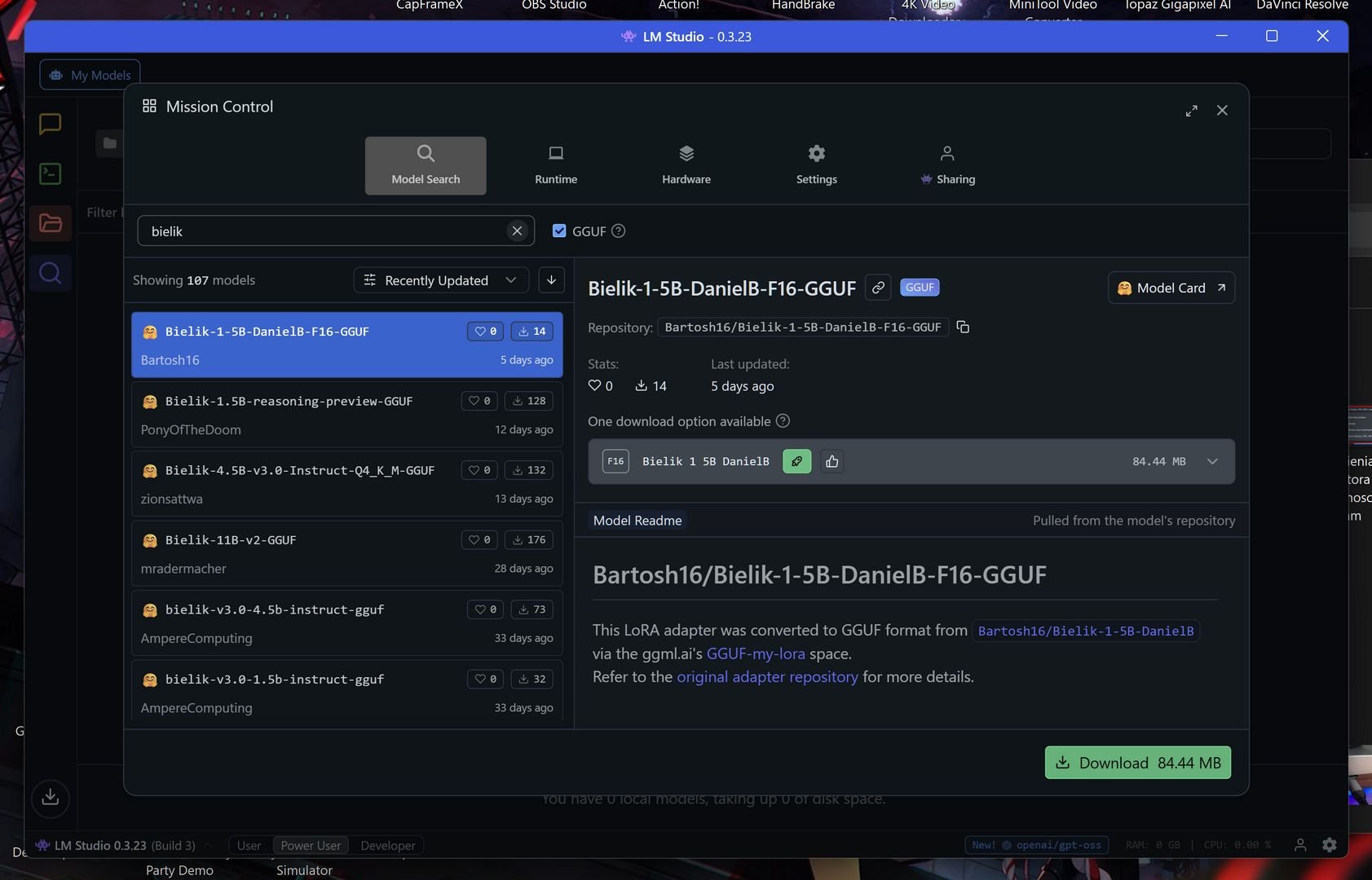Toggle the GGUF checkbox
The height and width of the screenshot is (880, 1372).
[x=559, y=231]
